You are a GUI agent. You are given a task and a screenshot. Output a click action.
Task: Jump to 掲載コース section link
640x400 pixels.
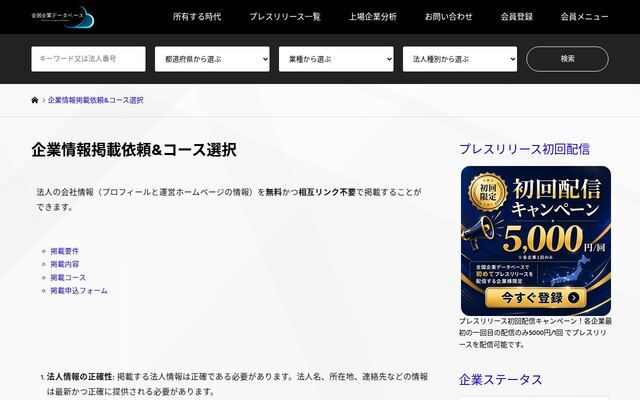(68, 278)
